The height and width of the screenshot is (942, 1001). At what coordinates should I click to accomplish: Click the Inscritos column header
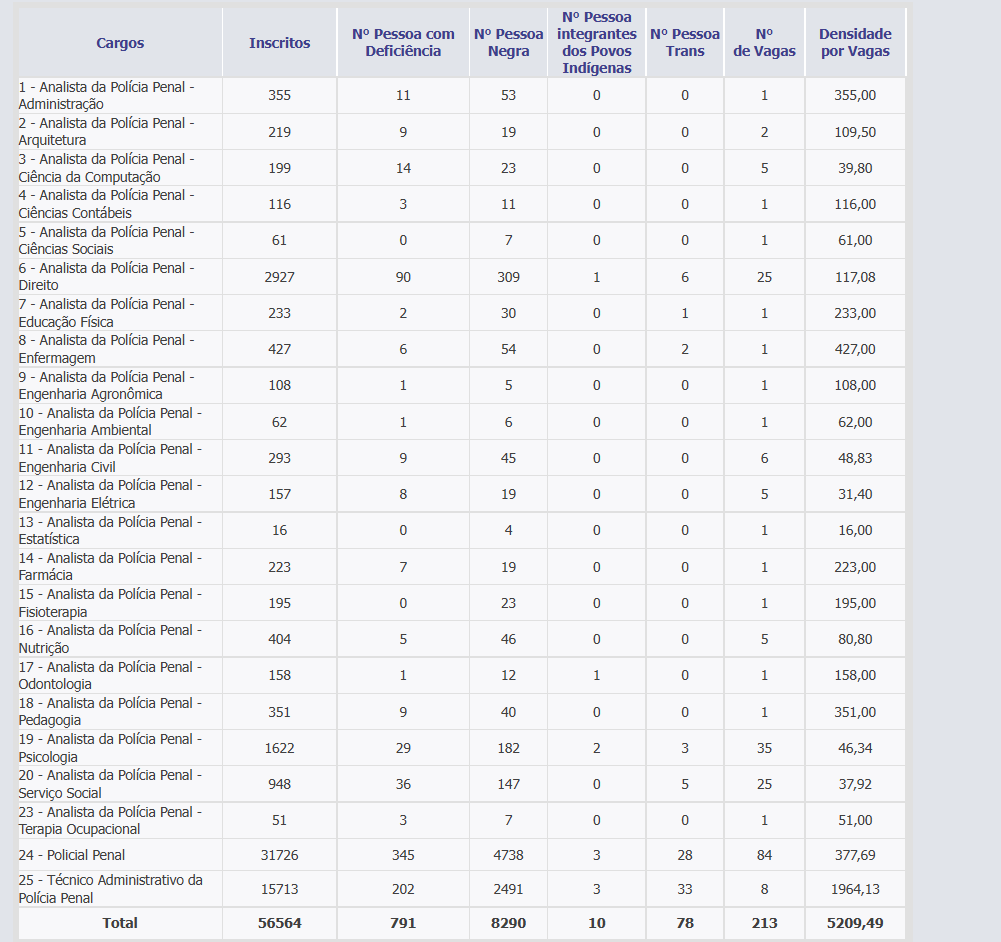[280, 43]
